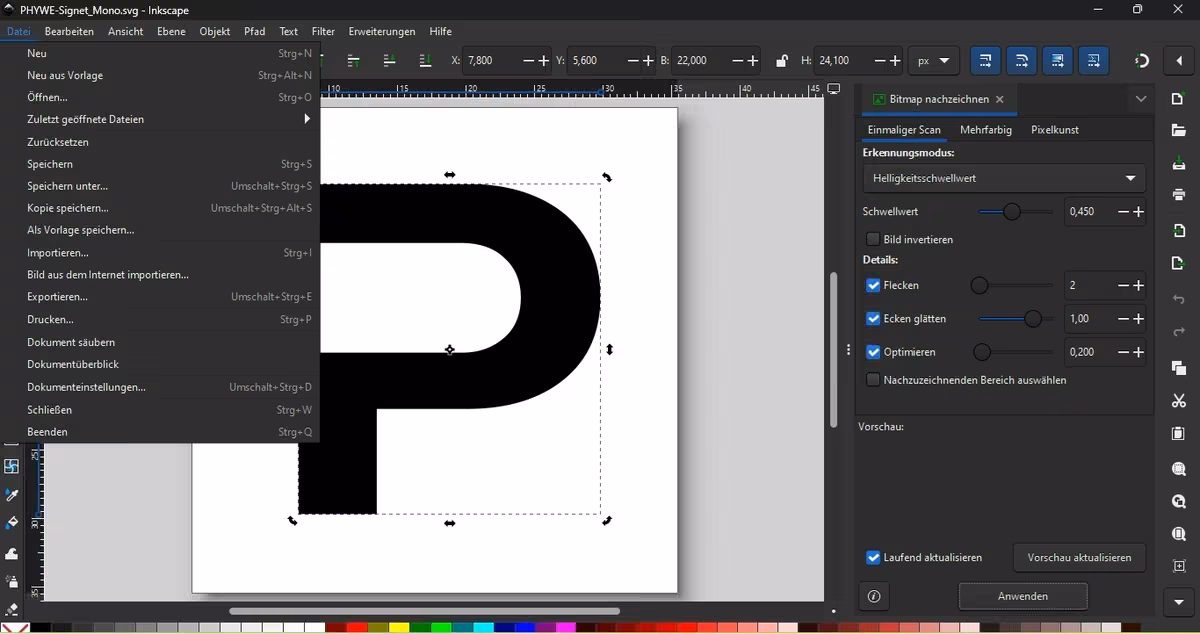
Task: Uncheck the Flecken checkbox
Action: point(873,285)
